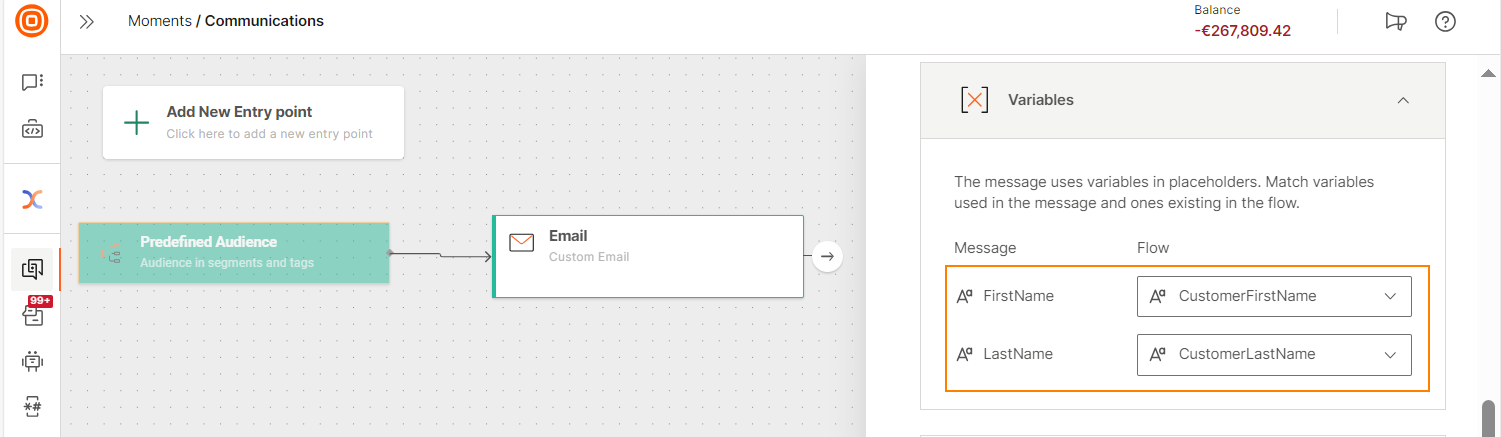Image resolution: width=1501 pixels, height=437 pixels.
Task: Click the megaphone announcements icon
Action: click(1396, 22)
